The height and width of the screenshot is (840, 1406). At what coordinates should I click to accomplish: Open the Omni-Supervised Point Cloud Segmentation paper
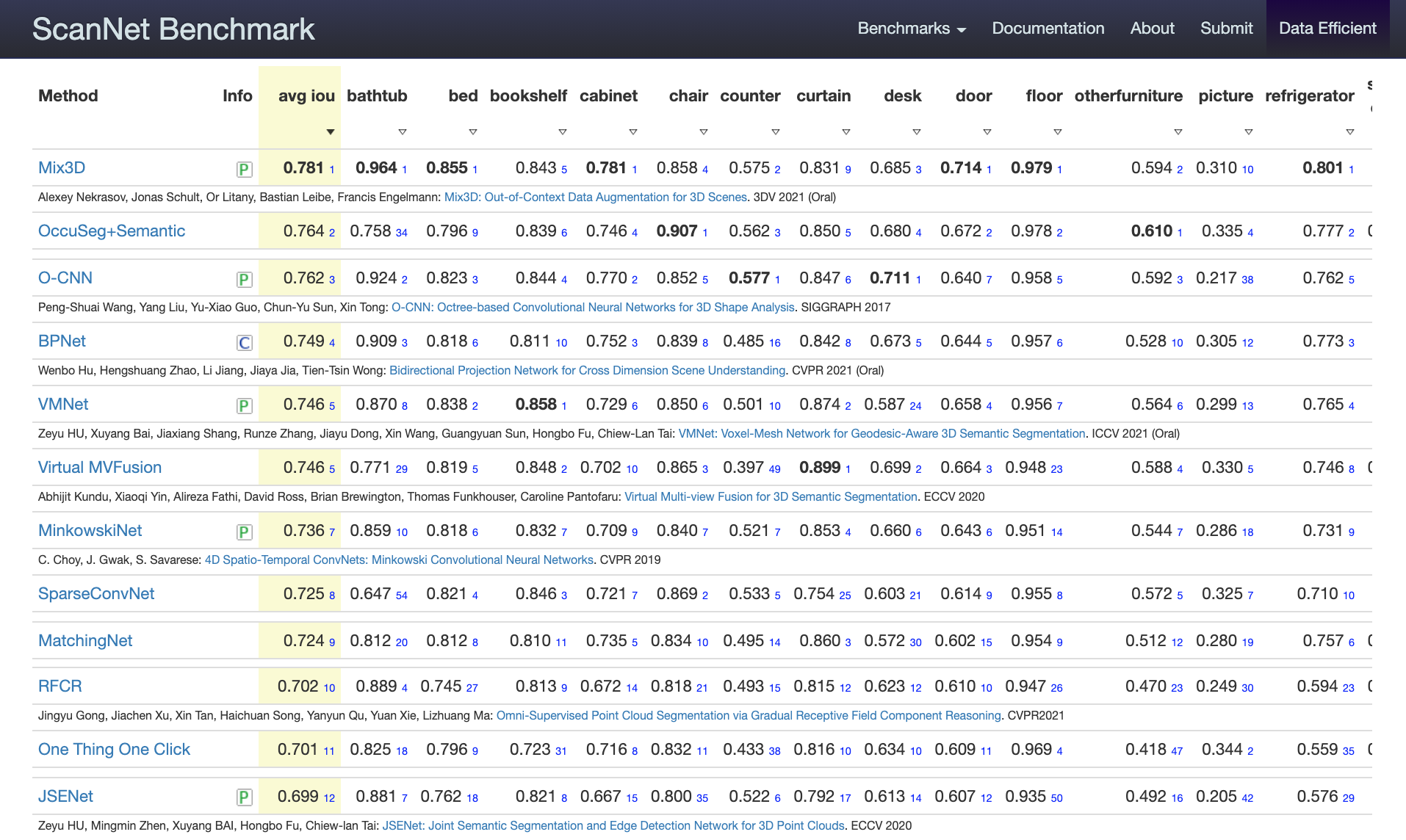pos(749,715)
